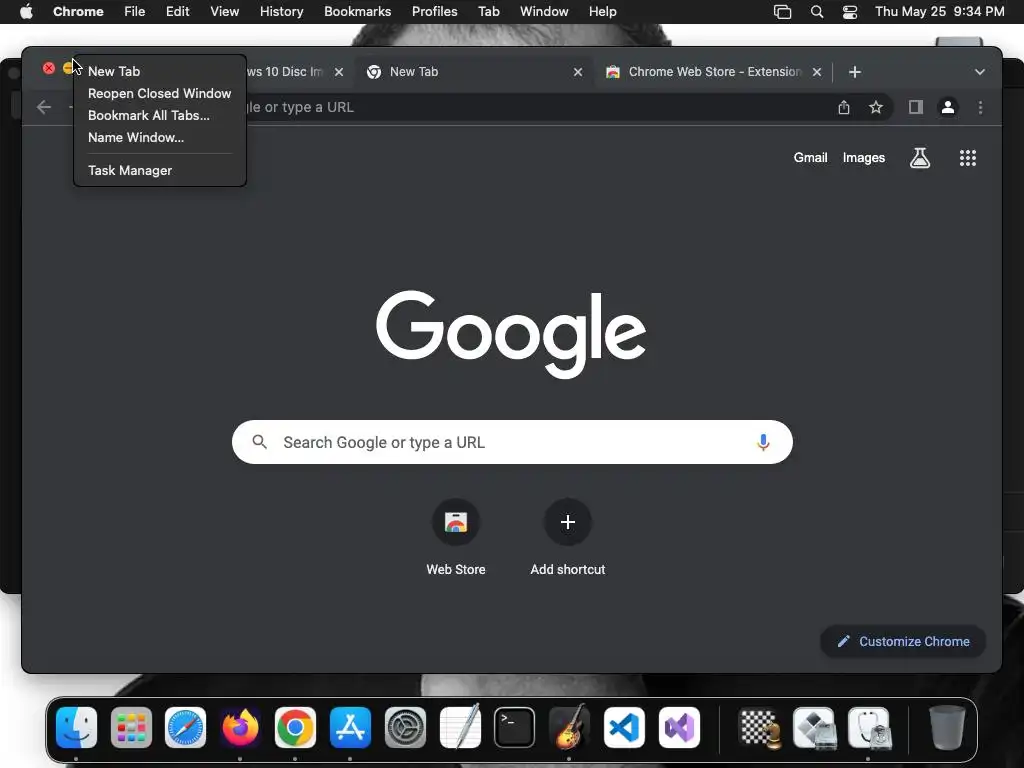Open Google apps grid
The width and height of the screenshot is (1024, 768).
tap(968, 157)
